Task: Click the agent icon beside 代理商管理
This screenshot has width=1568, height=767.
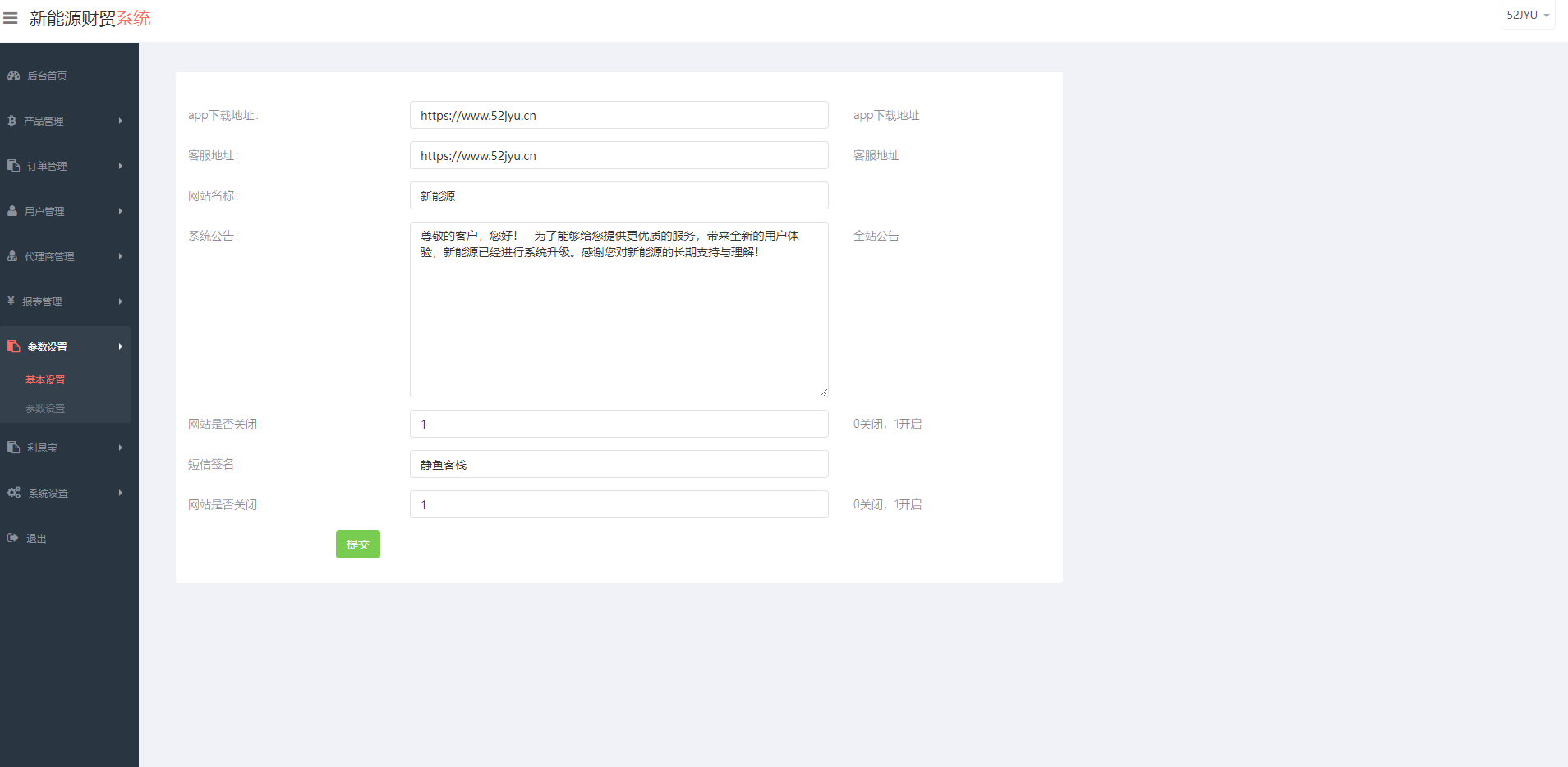Action: pyautogui.click(x=12, y=256)
